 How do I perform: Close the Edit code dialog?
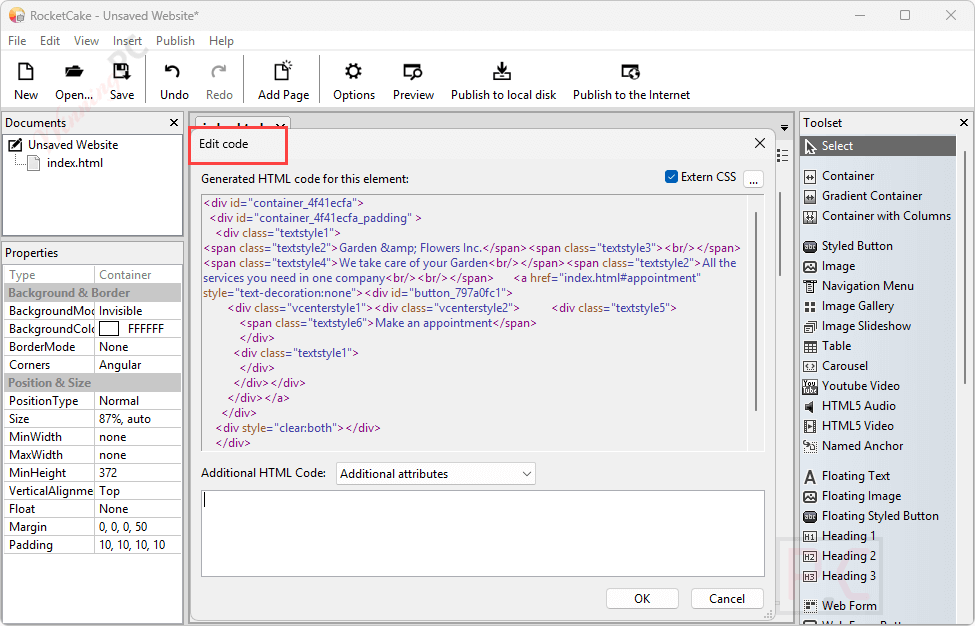click(x=760, y=144)
